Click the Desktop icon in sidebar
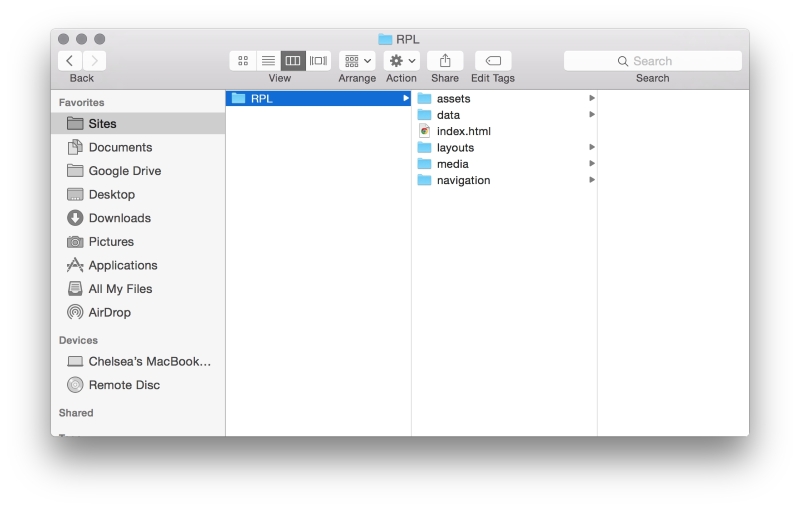 click(x=75, y=194)
